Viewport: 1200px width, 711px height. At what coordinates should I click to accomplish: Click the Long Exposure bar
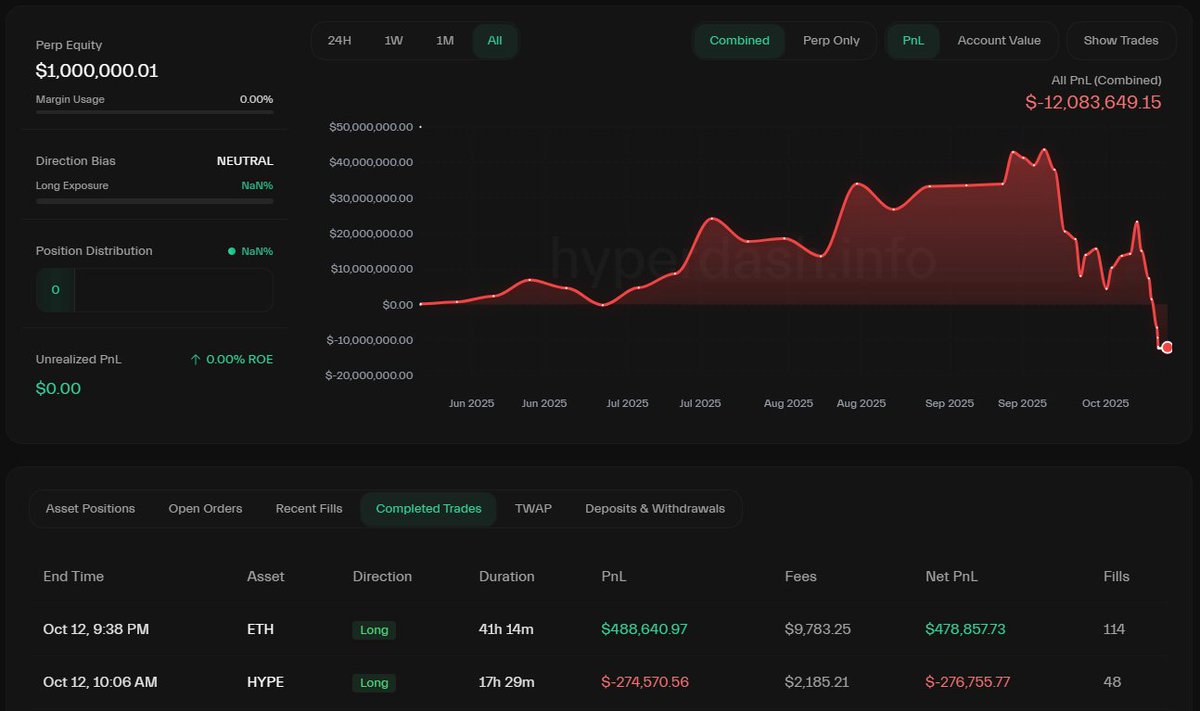pyautogui.click(x=154, y=201)
